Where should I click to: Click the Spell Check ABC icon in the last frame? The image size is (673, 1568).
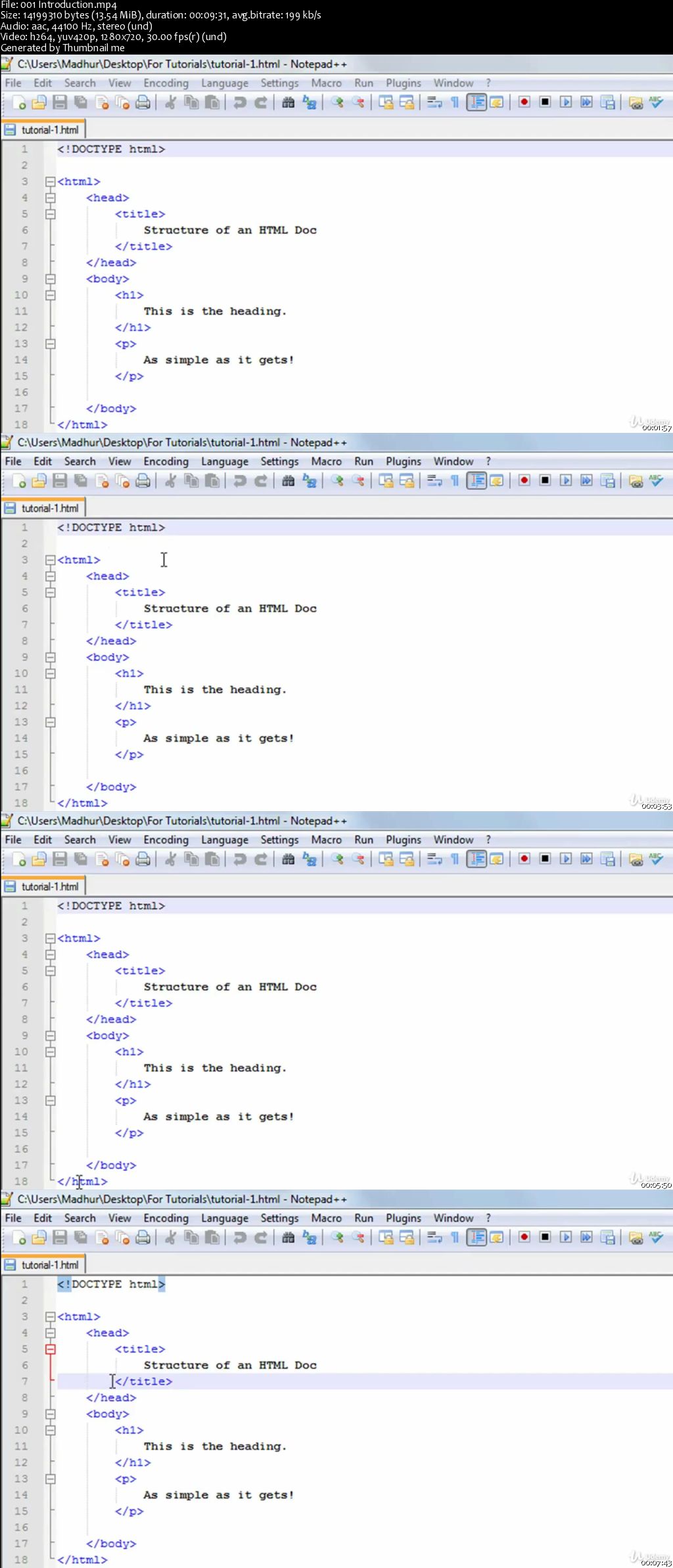656,1238
